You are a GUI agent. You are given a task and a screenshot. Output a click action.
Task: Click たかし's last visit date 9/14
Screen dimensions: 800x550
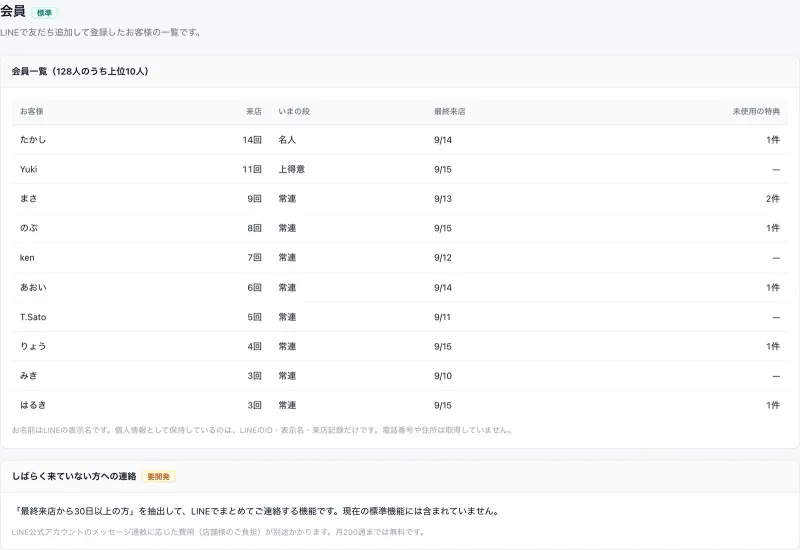(x=443, y=140)
